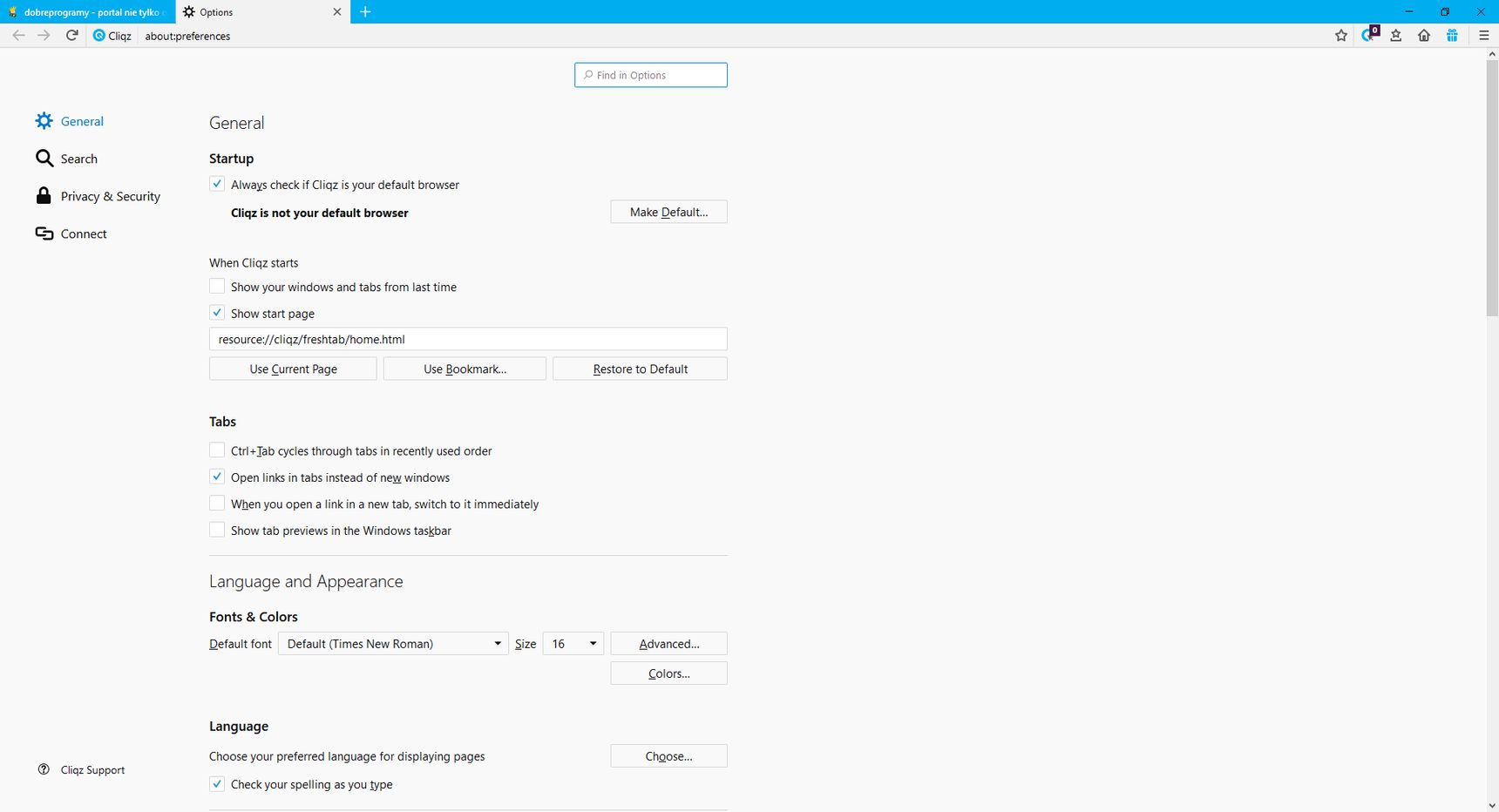Open the Cliqz Support link
Screen dimensions: 1499x812
click(92, 770)
